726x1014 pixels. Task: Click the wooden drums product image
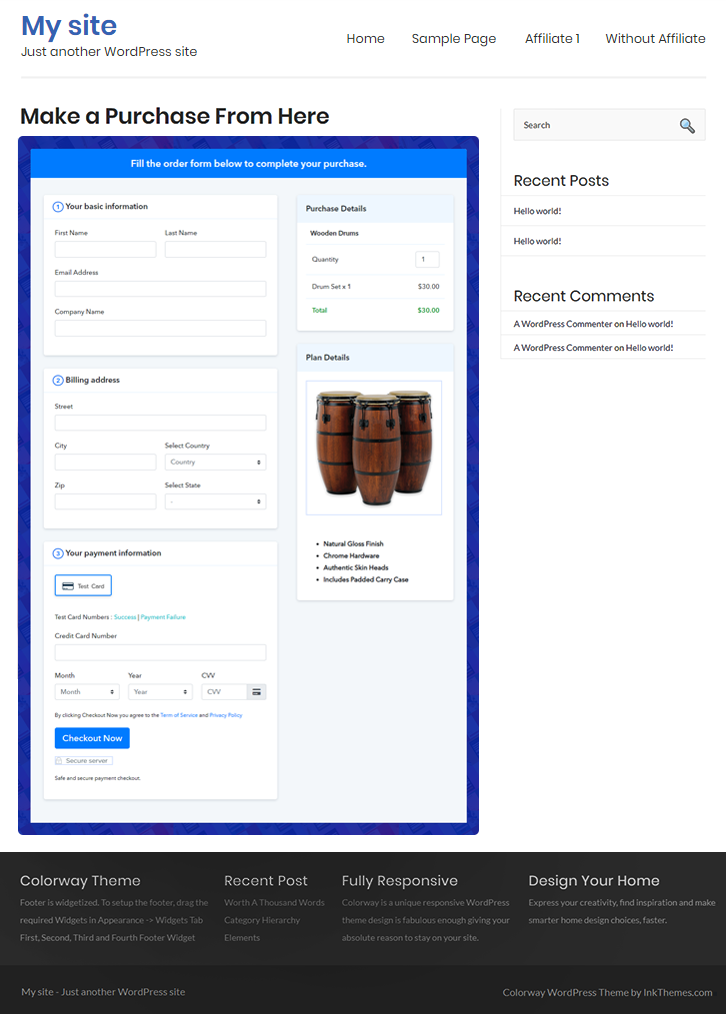point(374,447)
